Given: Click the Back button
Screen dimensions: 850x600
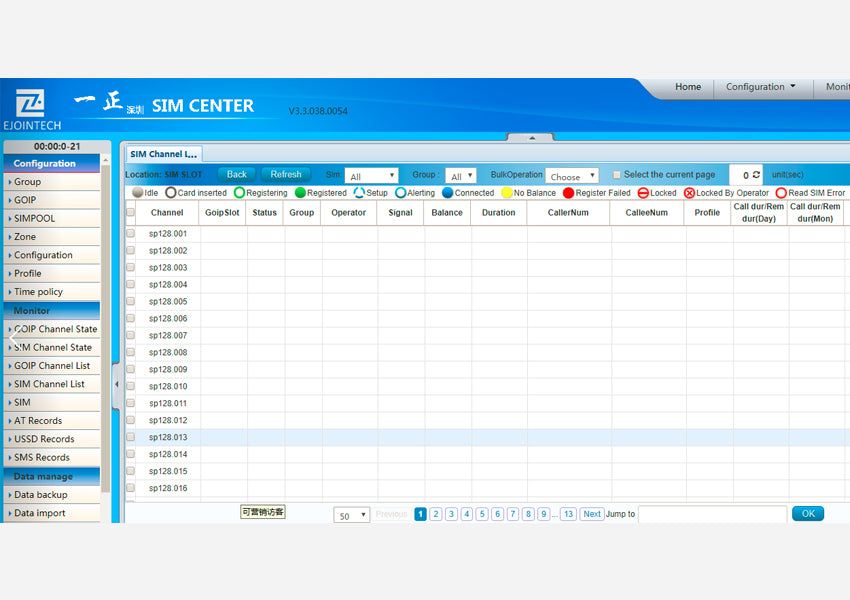Looking at the screenshot, I should [x=236, y=174].
